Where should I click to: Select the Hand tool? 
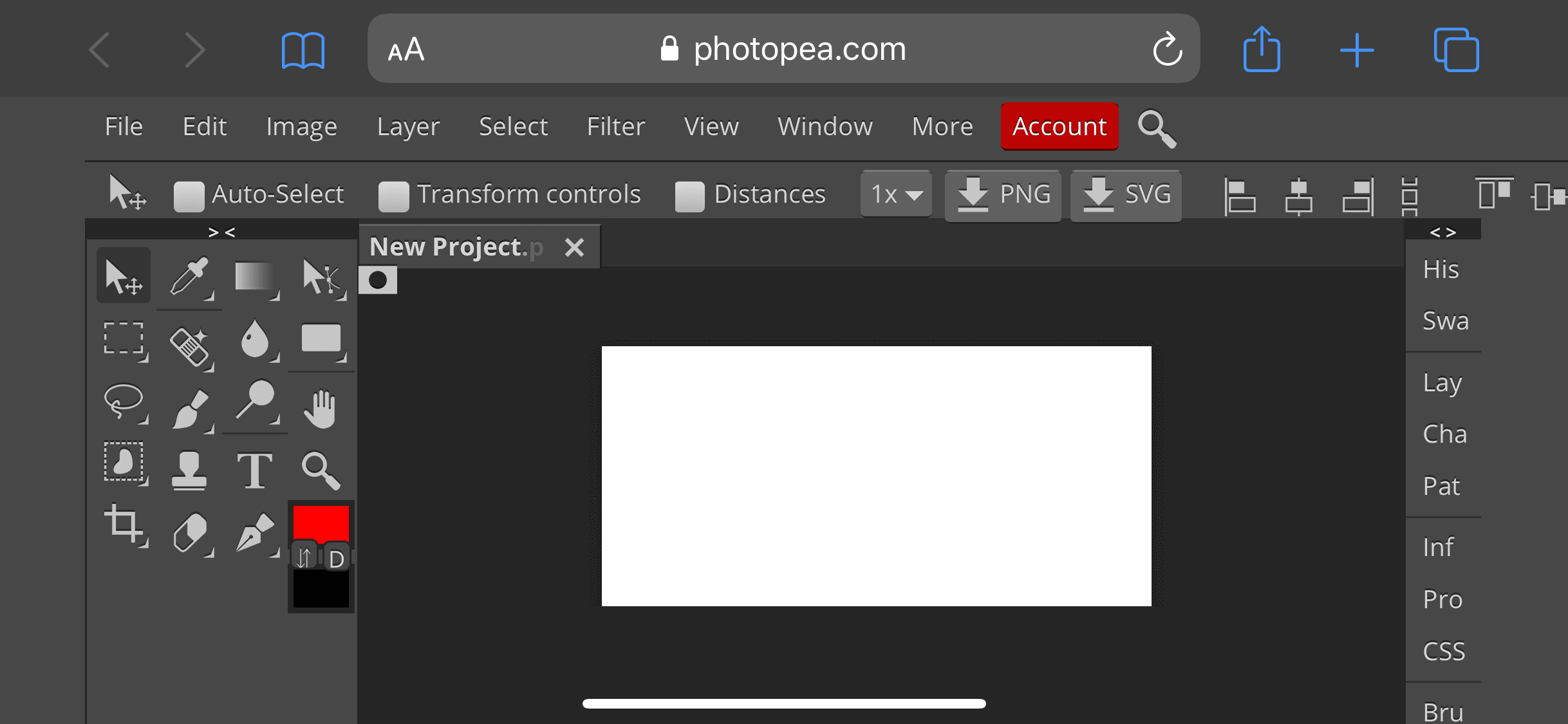[x=321, y=408]
